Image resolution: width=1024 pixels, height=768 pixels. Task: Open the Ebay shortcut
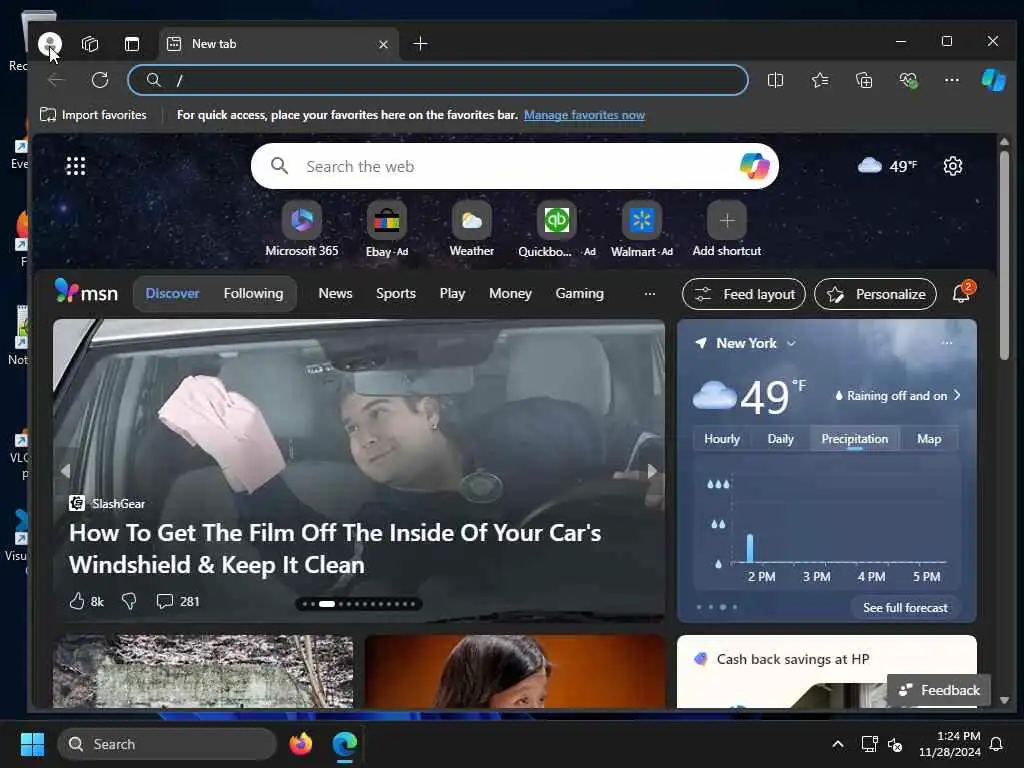(x=387, y=229)
